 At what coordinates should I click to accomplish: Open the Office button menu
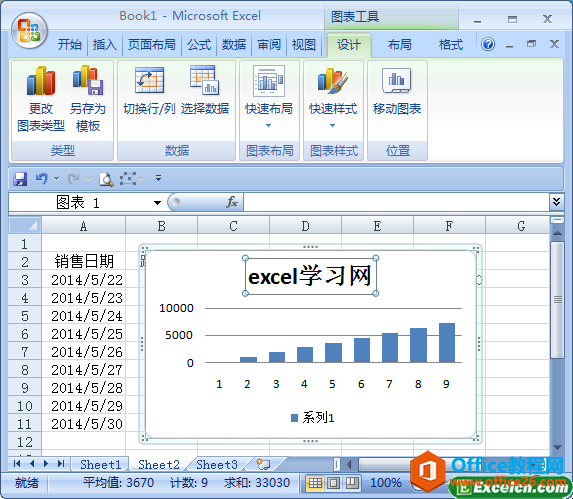[x=29, y=31]
